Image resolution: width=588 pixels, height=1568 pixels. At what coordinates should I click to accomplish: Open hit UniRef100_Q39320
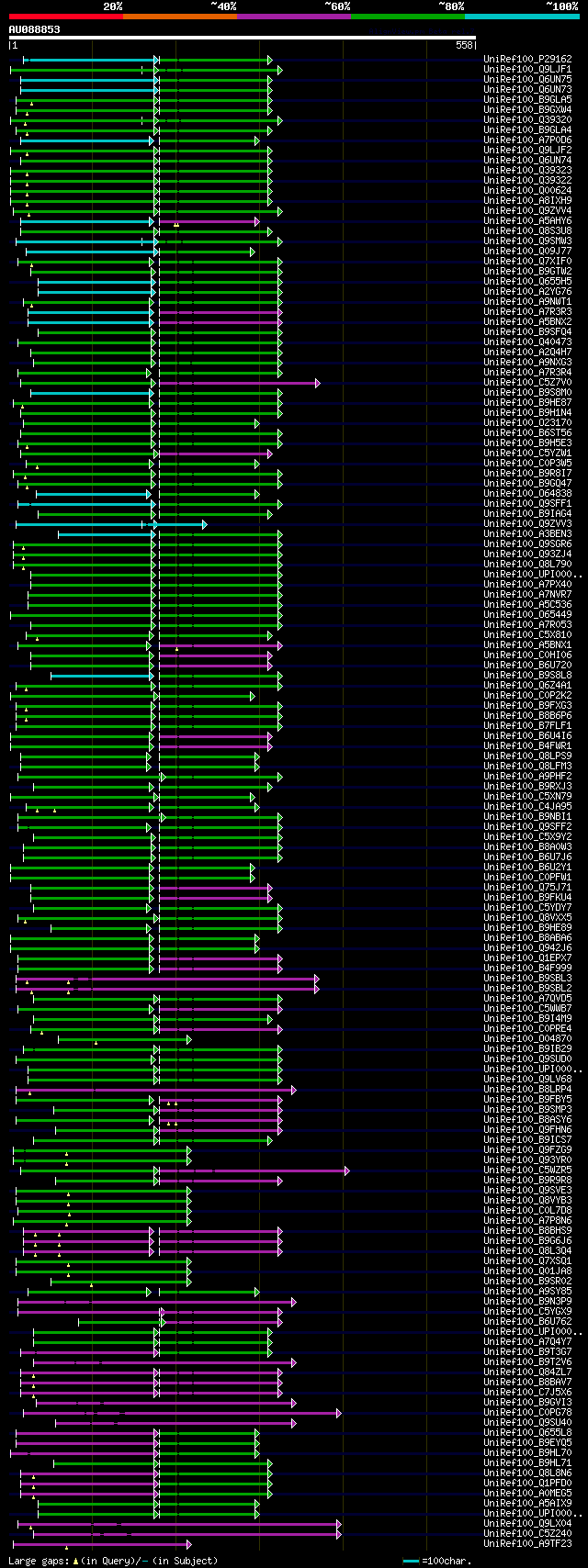pos(527,120)
